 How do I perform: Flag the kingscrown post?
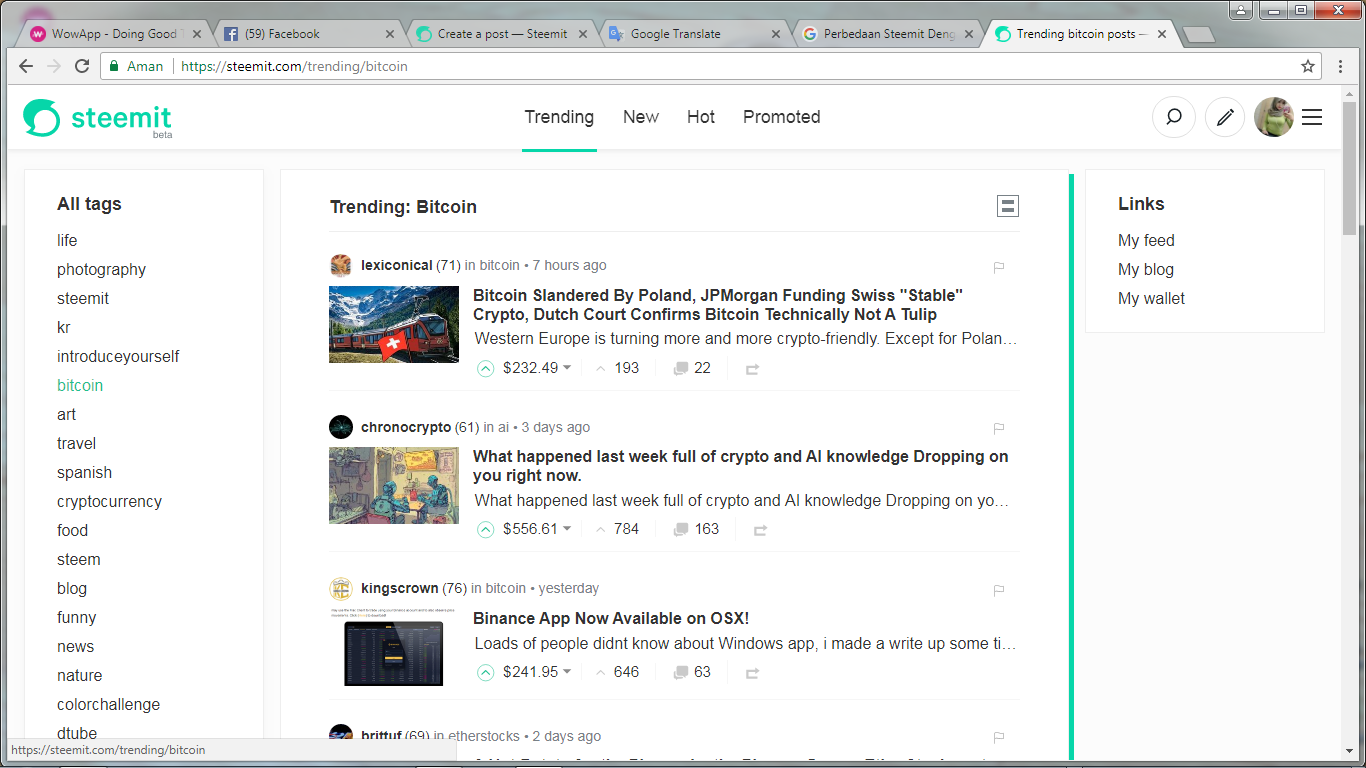998,590
